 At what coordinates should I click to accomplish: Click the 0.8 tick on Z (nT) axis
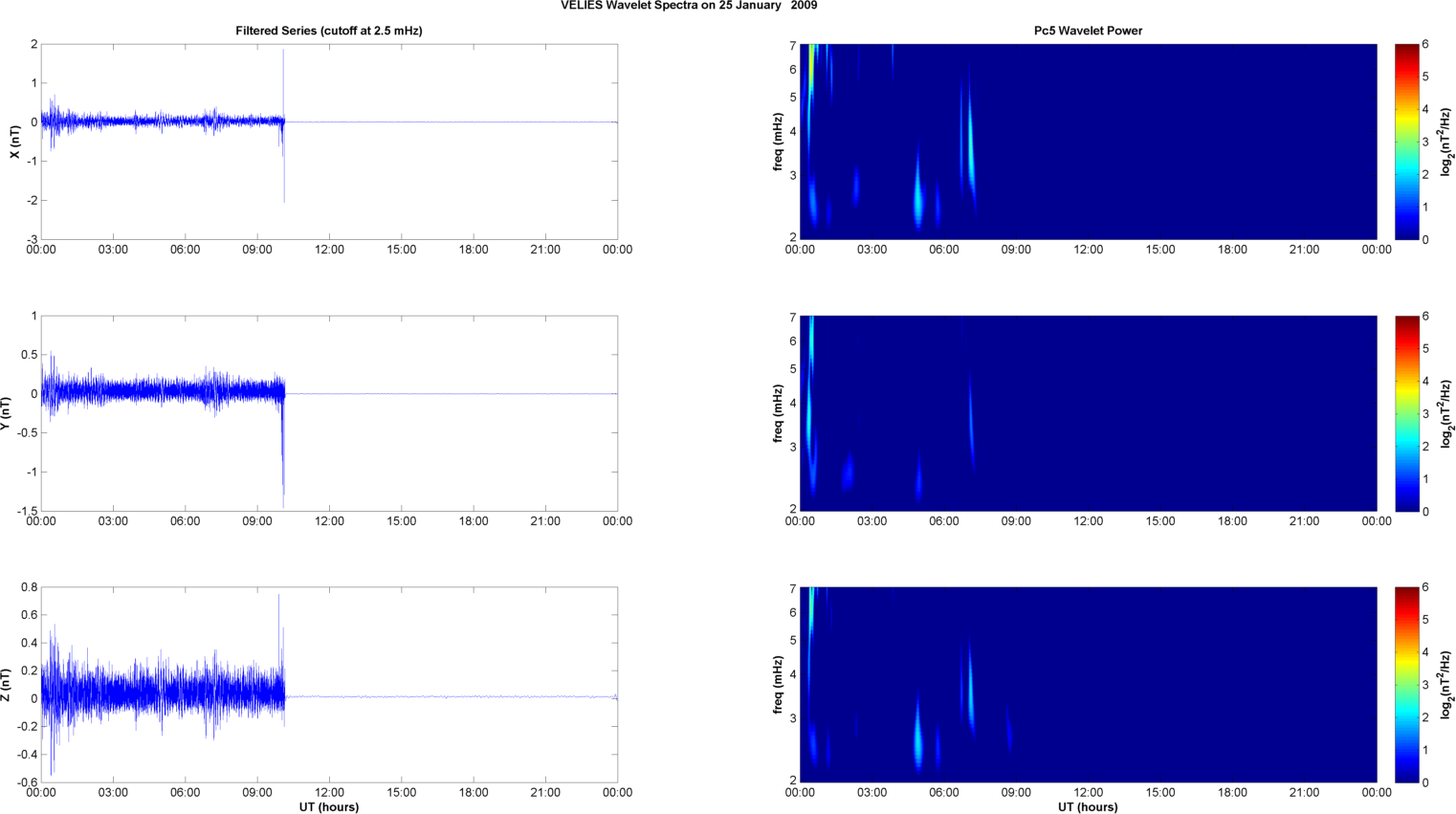[x=30, y=587]
